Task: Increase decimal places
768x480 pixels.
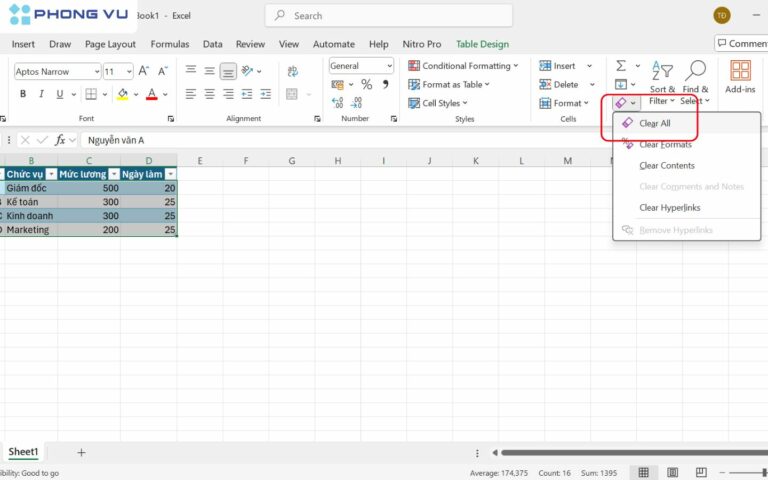Action: point(337,103)
